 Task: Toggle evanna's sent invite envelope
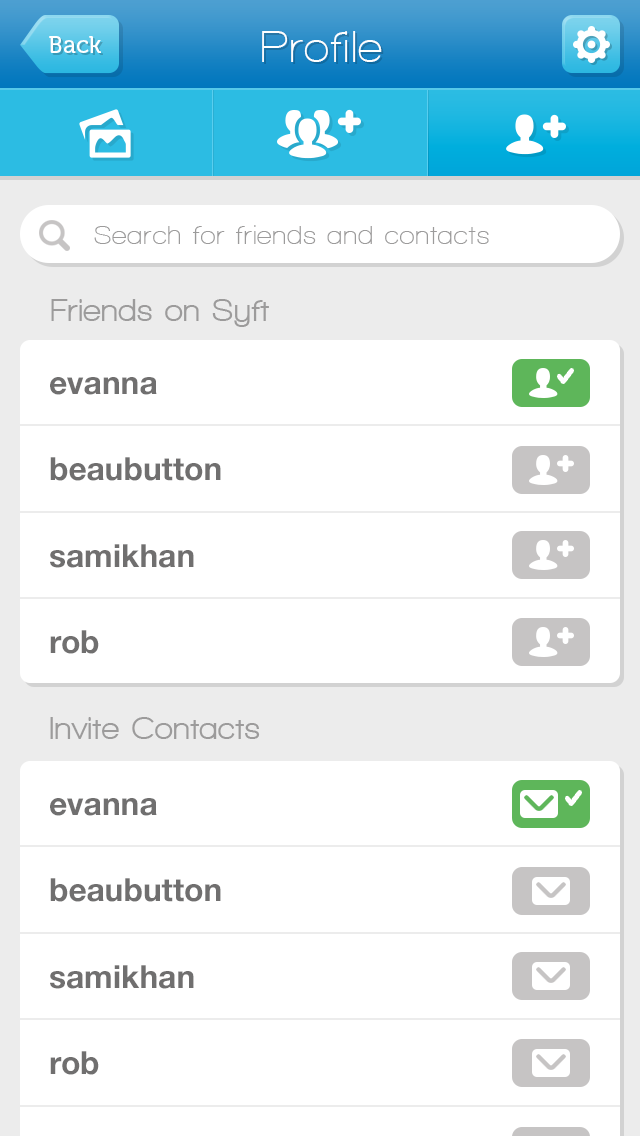pyautogui.click(x=550, y=804)
